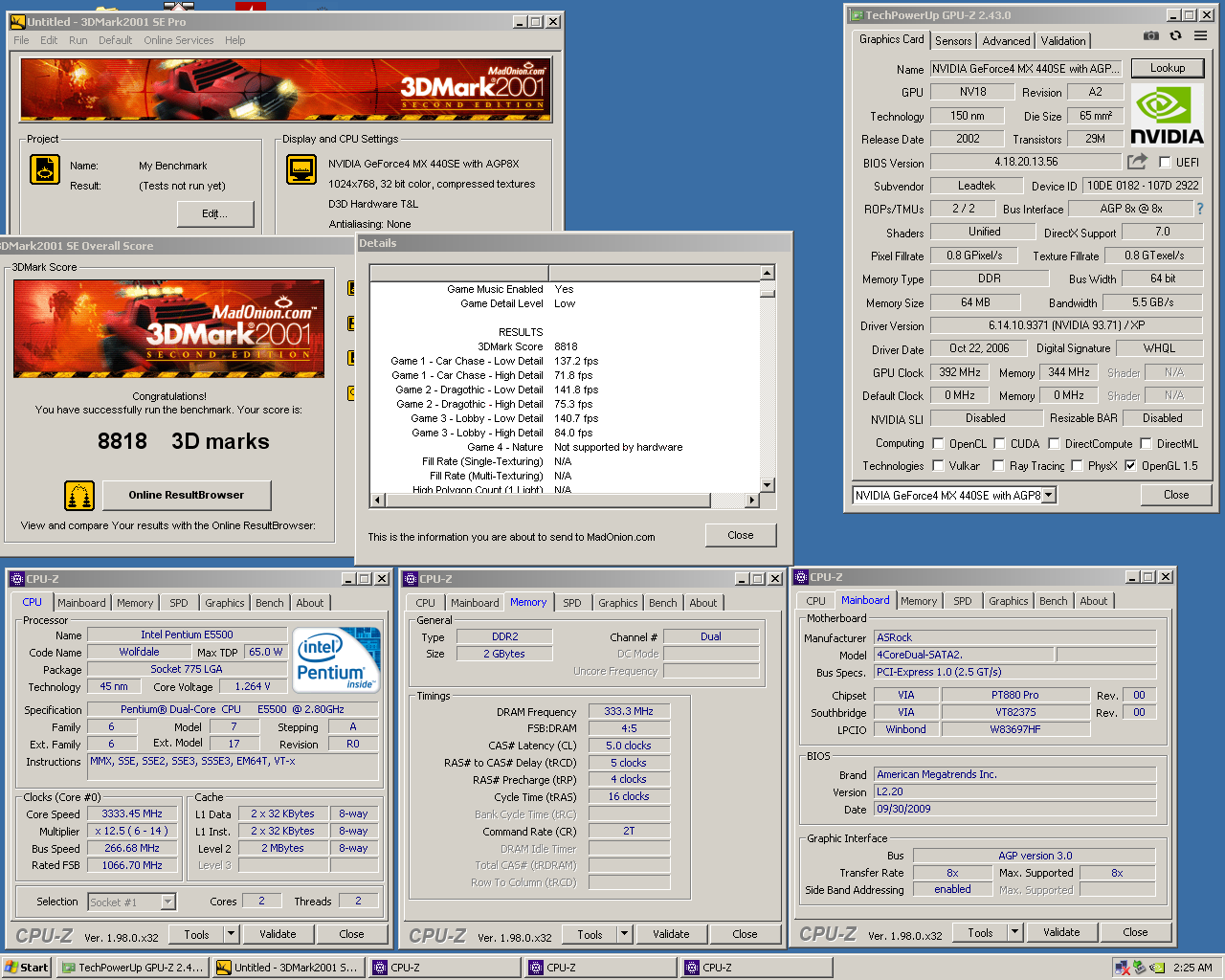Click the NVIDIA logo in GPU-Z
The height and width of the screenshot is (980, 1225).
pyautogui.click(x=1167, y=115)
